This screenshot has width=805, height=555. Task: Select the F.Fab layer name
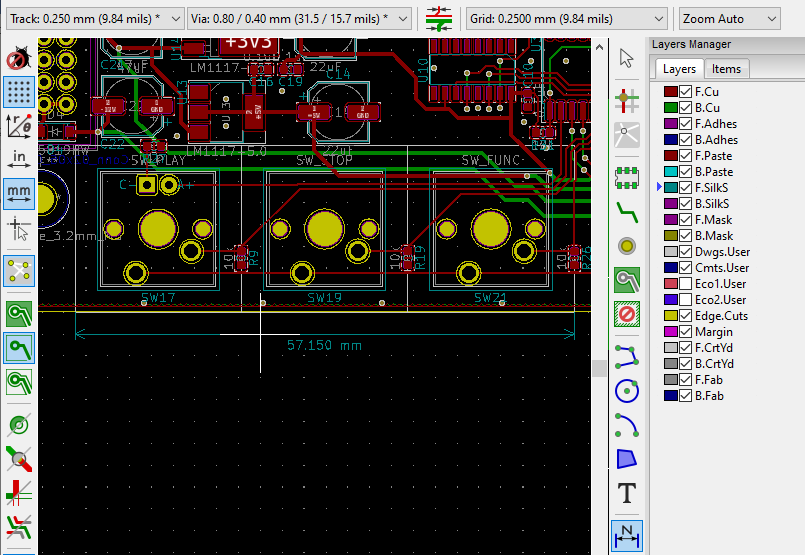(x=708, y=380)
